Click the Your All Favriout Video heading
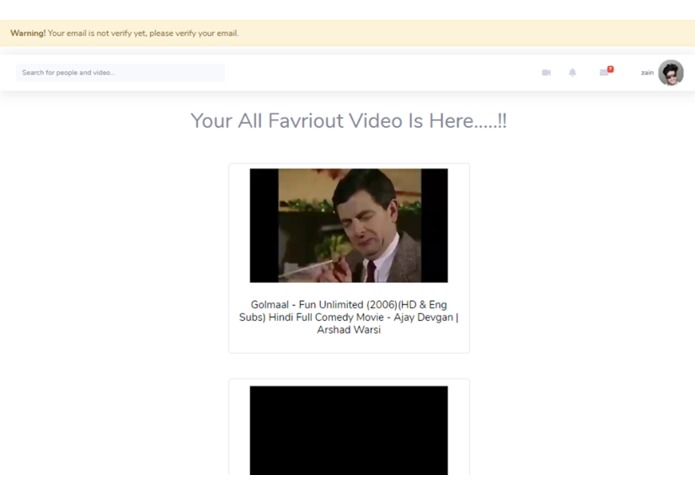Image resolution: width=695 pixels, height=494 pixels. click(348, 121)
